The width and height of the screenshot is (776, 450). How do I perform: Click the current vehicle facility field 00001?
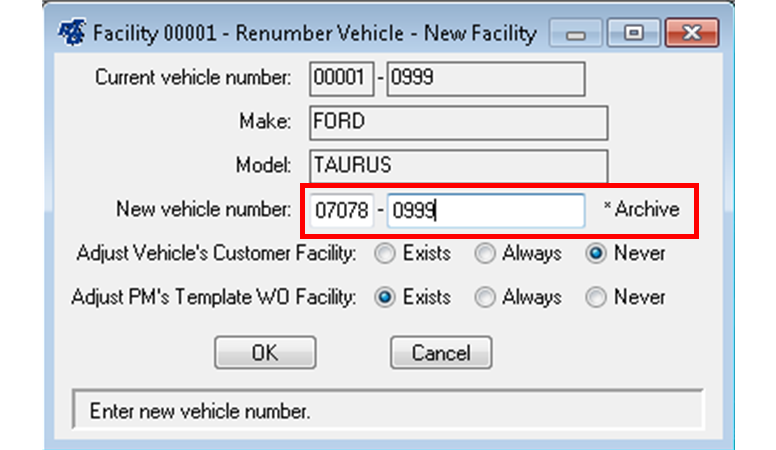(x=340, y=78)
